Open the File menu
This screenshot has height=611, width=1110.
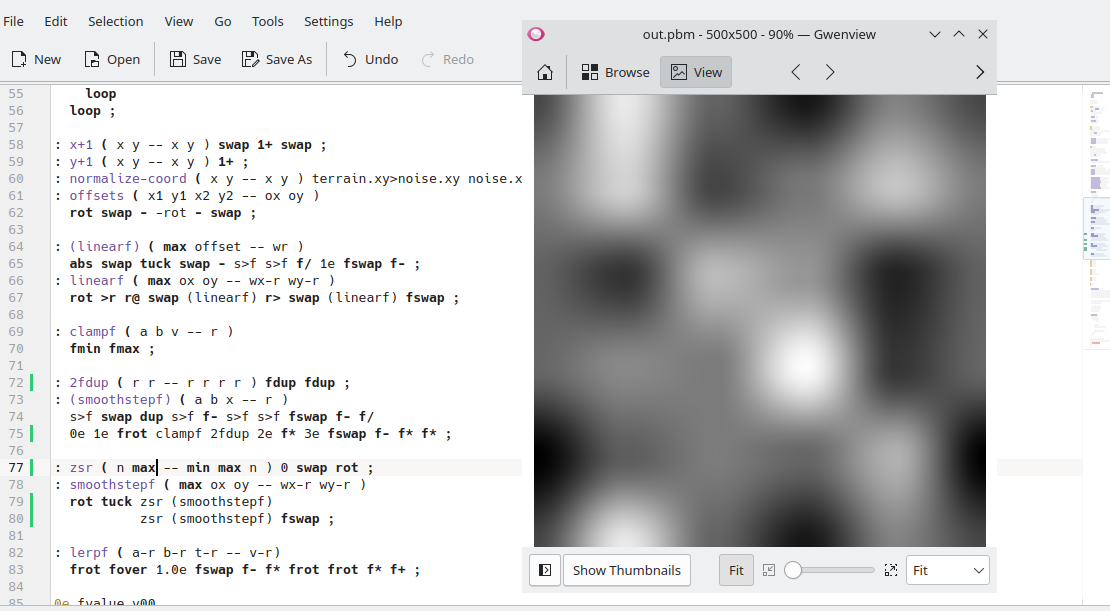13,21
